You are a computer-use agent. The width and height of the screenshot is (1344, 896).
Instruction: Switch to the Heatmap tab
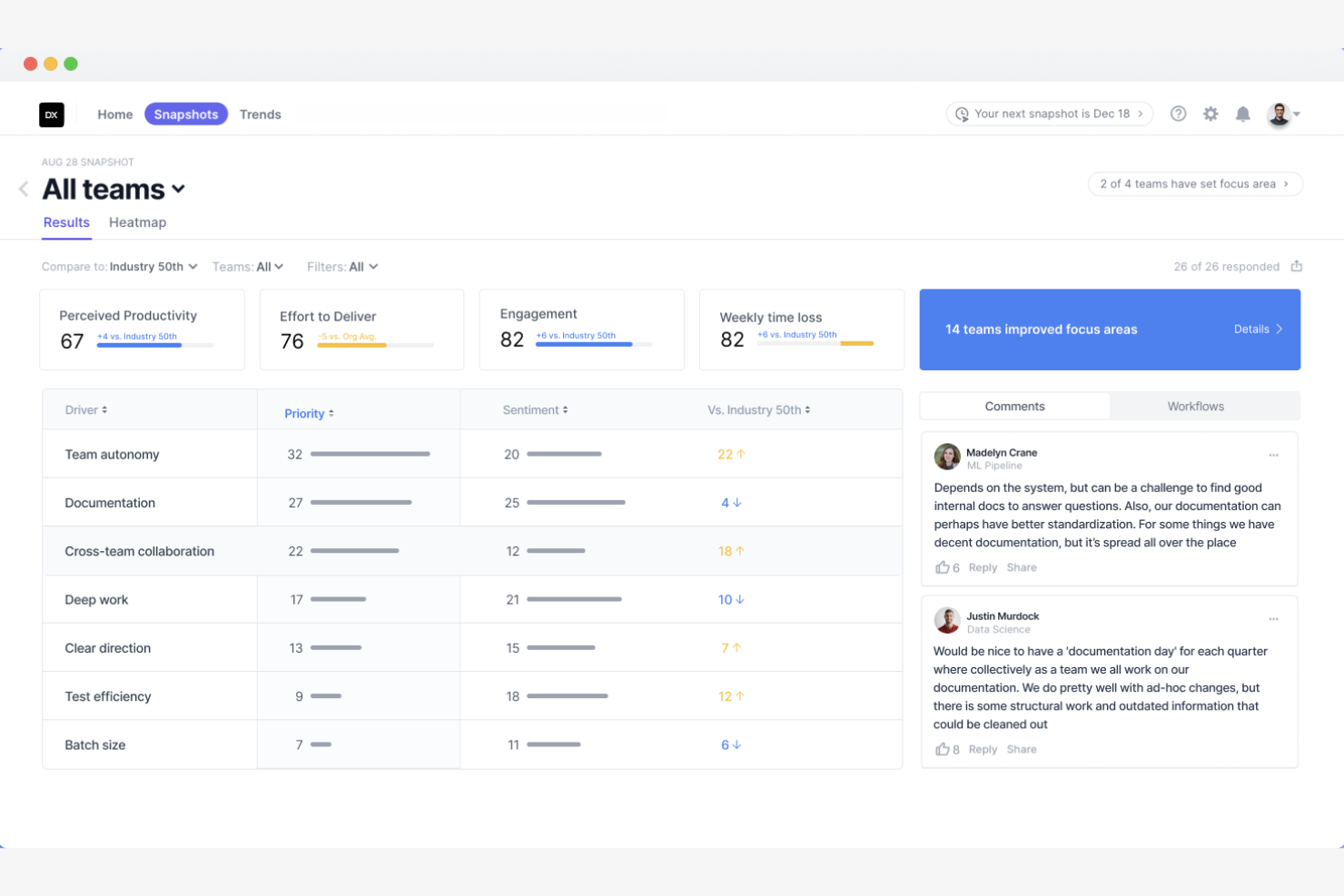[x=137, y=222]
